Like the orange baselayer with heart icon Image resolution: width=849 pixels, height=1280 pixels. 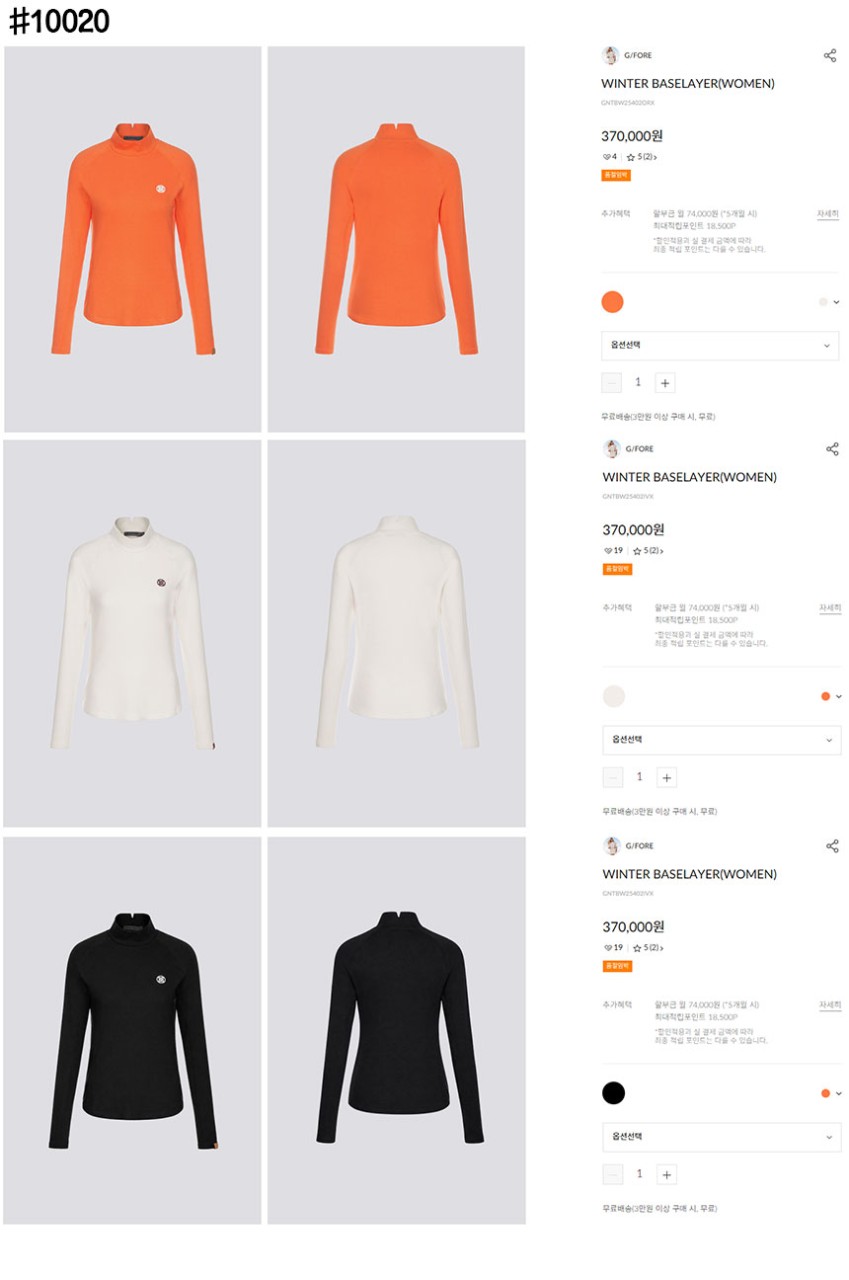[x=606, y=157]
